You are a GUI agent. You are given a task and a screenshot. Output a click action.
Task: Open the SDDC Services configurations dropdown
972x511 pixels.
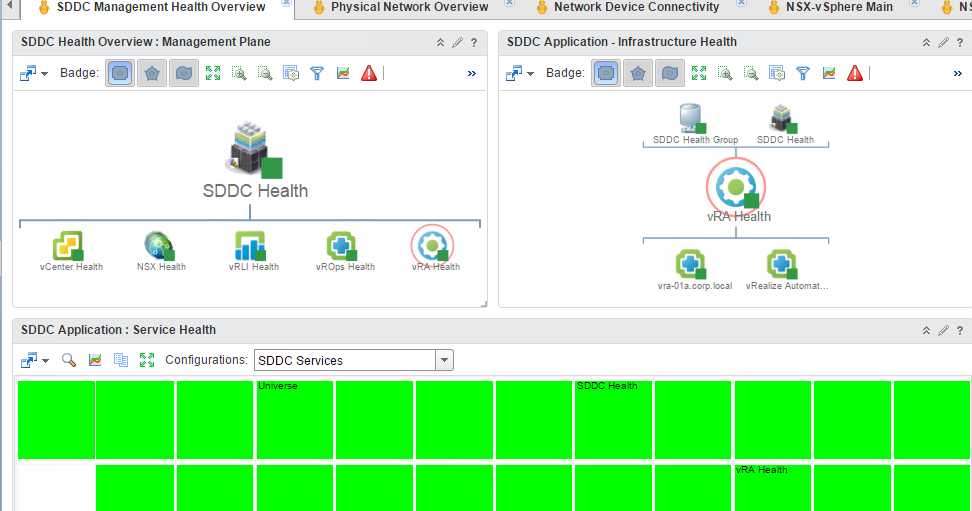coord(445,360)
